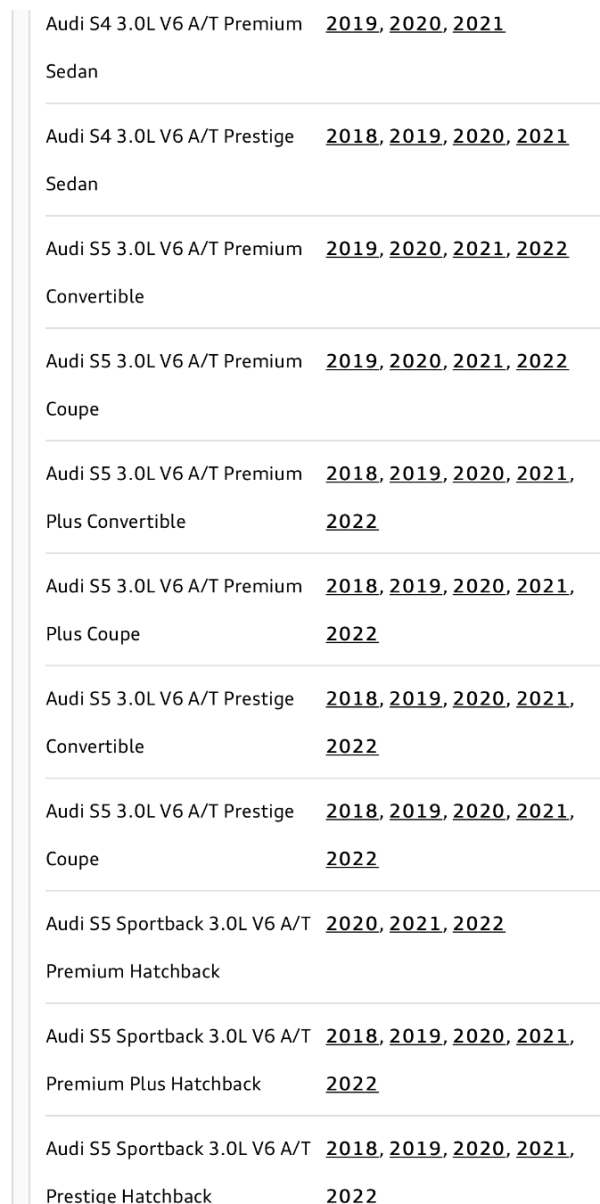600x1204 pixels.
Task: Select 2022 for S5 Prestige Convertible
Action: tap(353, 747)
